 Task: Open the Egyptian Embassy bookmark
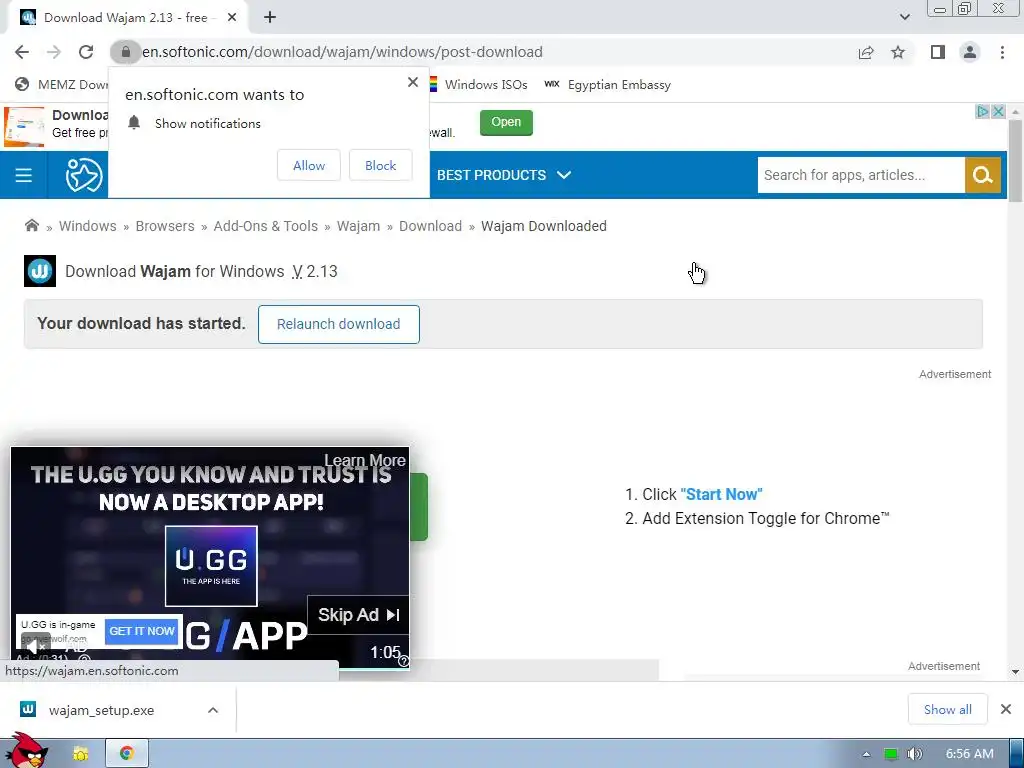point(607,84)
